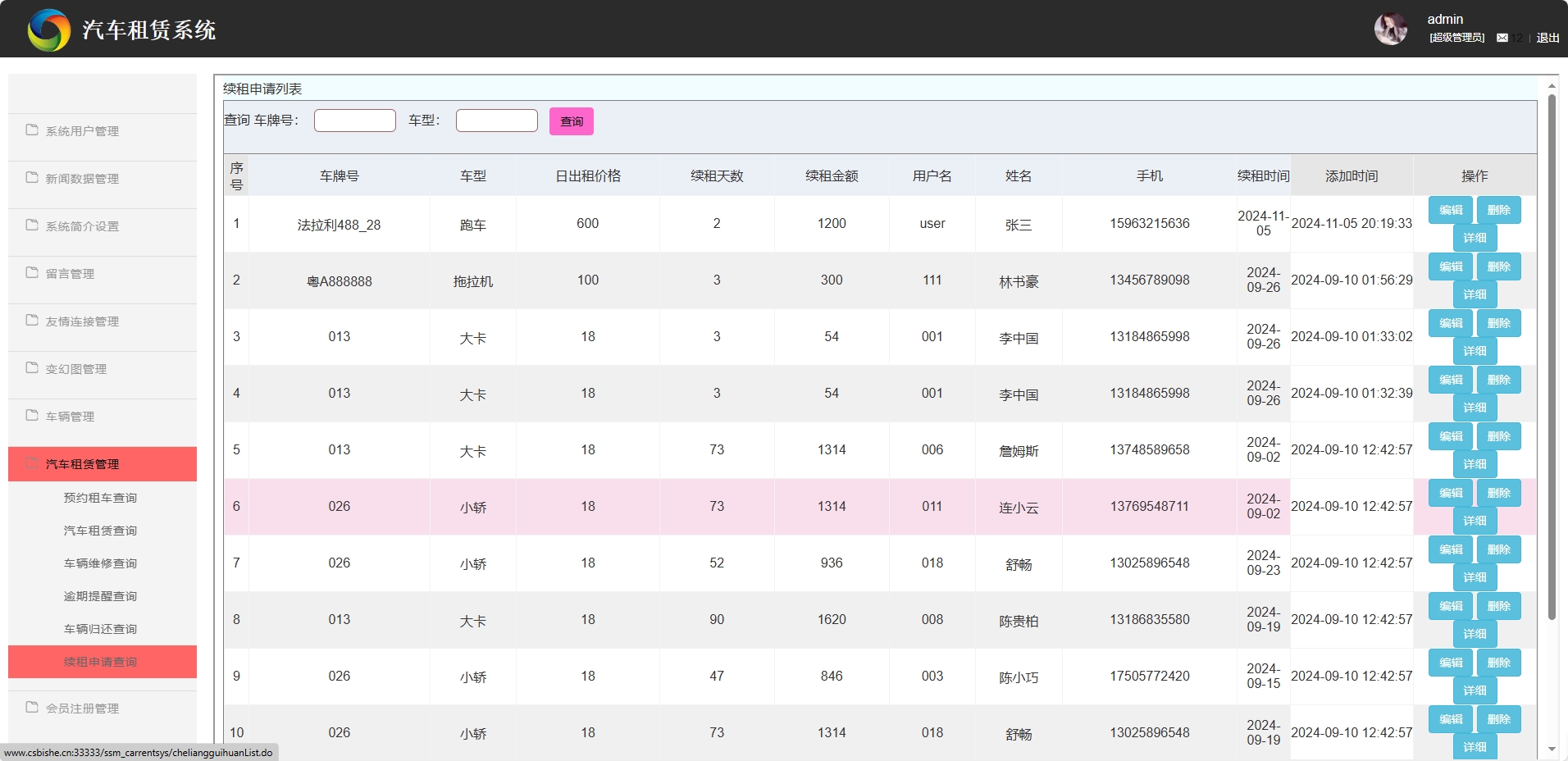Viewport: 1568px width, 761px height.
Task: Click 退出 to log out
Action: tap(1546, 38)
